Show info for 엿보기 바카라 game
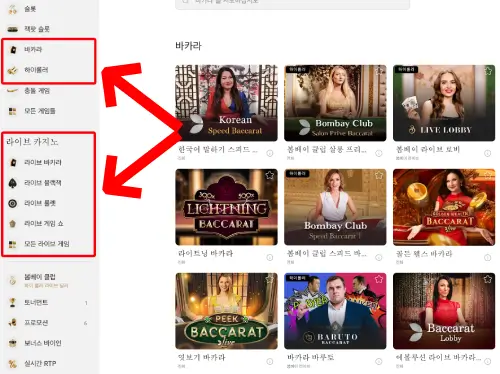 coord(270,362)
